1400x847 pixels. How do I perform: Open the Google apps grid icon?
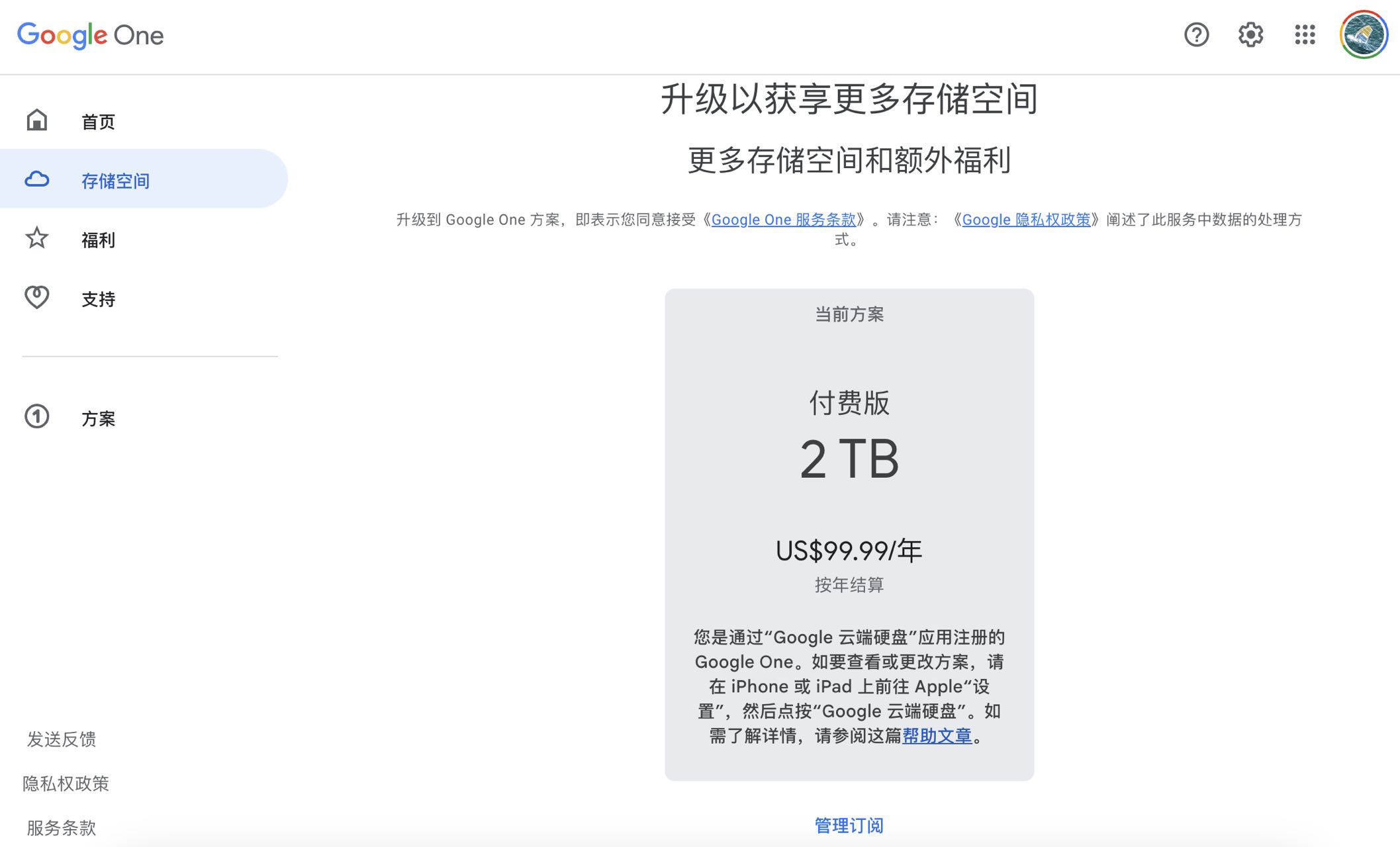(1305, 34)
